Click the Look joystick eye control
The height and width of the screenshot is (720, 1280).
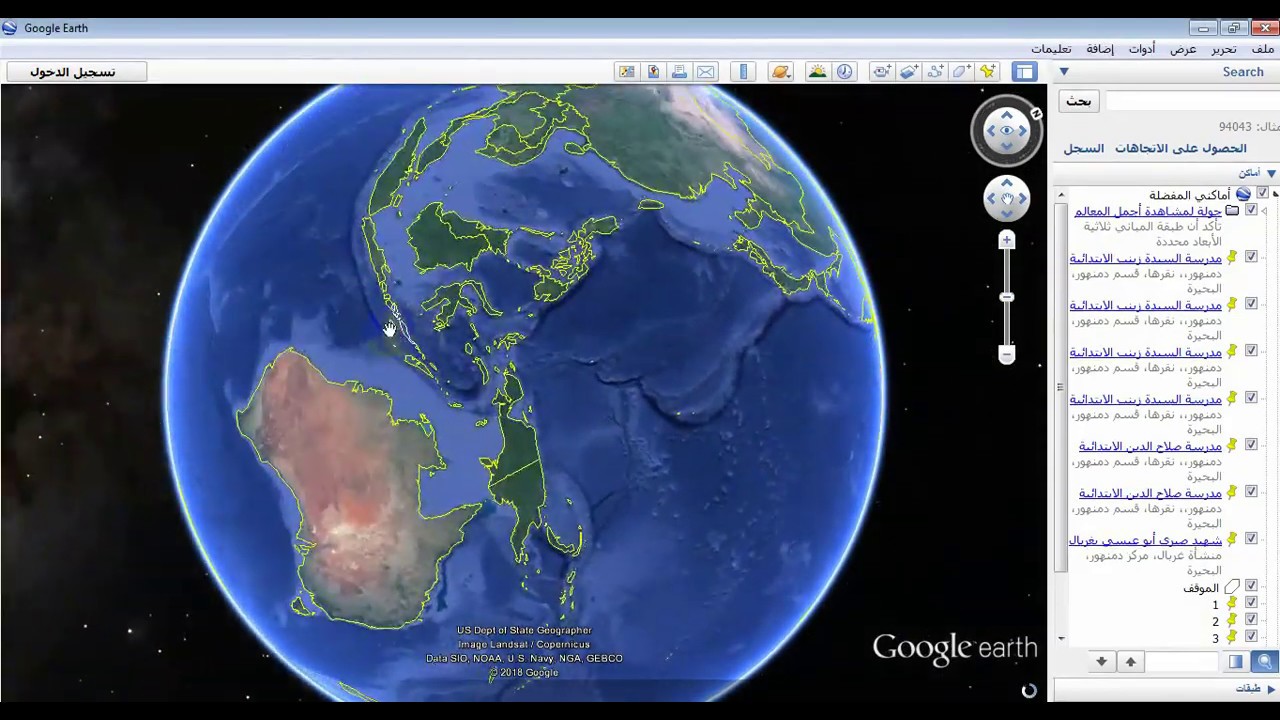pos(1007,130)
